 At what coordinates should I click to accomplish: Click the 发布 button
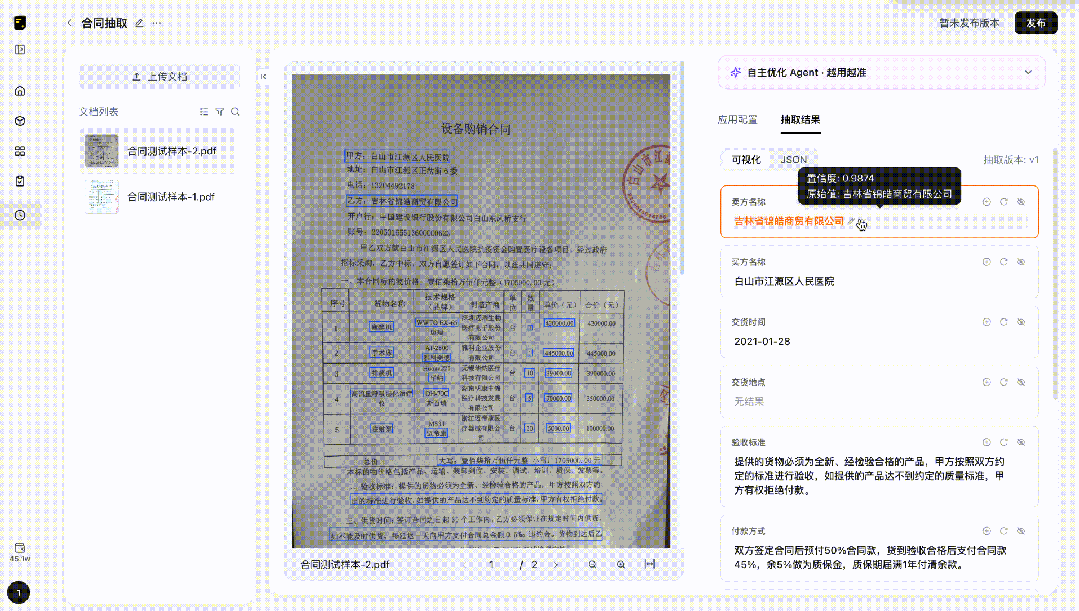pyautogui.click(x=1036, y=23)
